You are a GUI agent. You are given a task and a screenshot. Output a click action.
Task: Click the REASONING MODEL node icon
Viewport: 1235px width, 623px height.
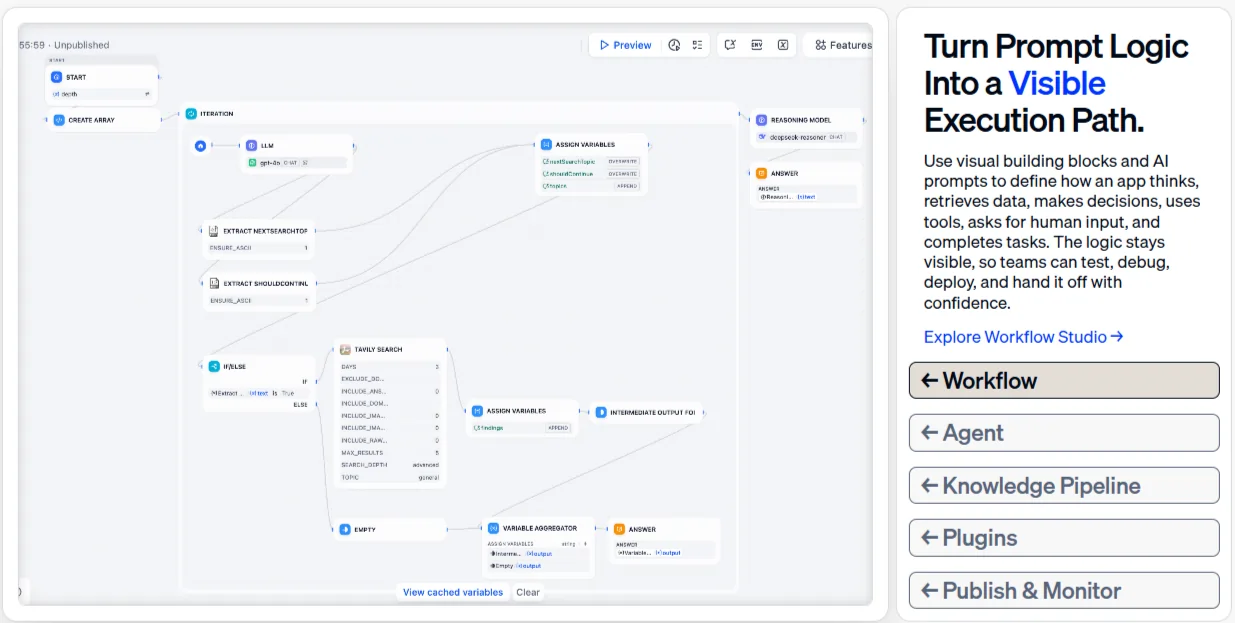pos(761,120)
